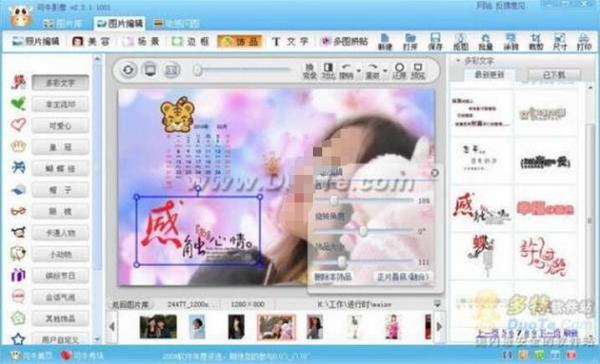This screenshot has height=364, width=600.
Task: Open the 美容 beauty tool
Action: [91, 41]
